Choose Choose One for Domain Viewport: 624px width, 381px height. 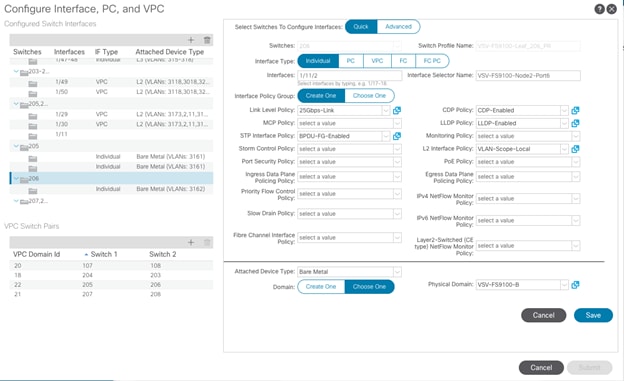pos(369,287)
